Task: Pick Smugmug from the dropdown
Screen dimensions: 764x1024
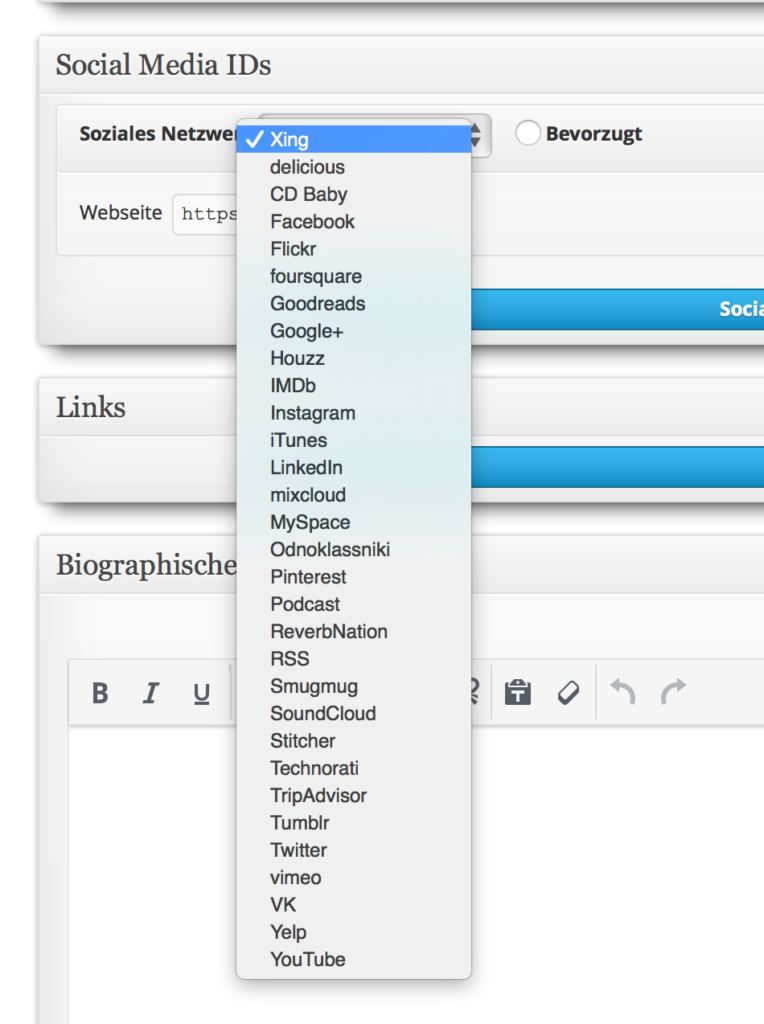Action: click(353, 686)
